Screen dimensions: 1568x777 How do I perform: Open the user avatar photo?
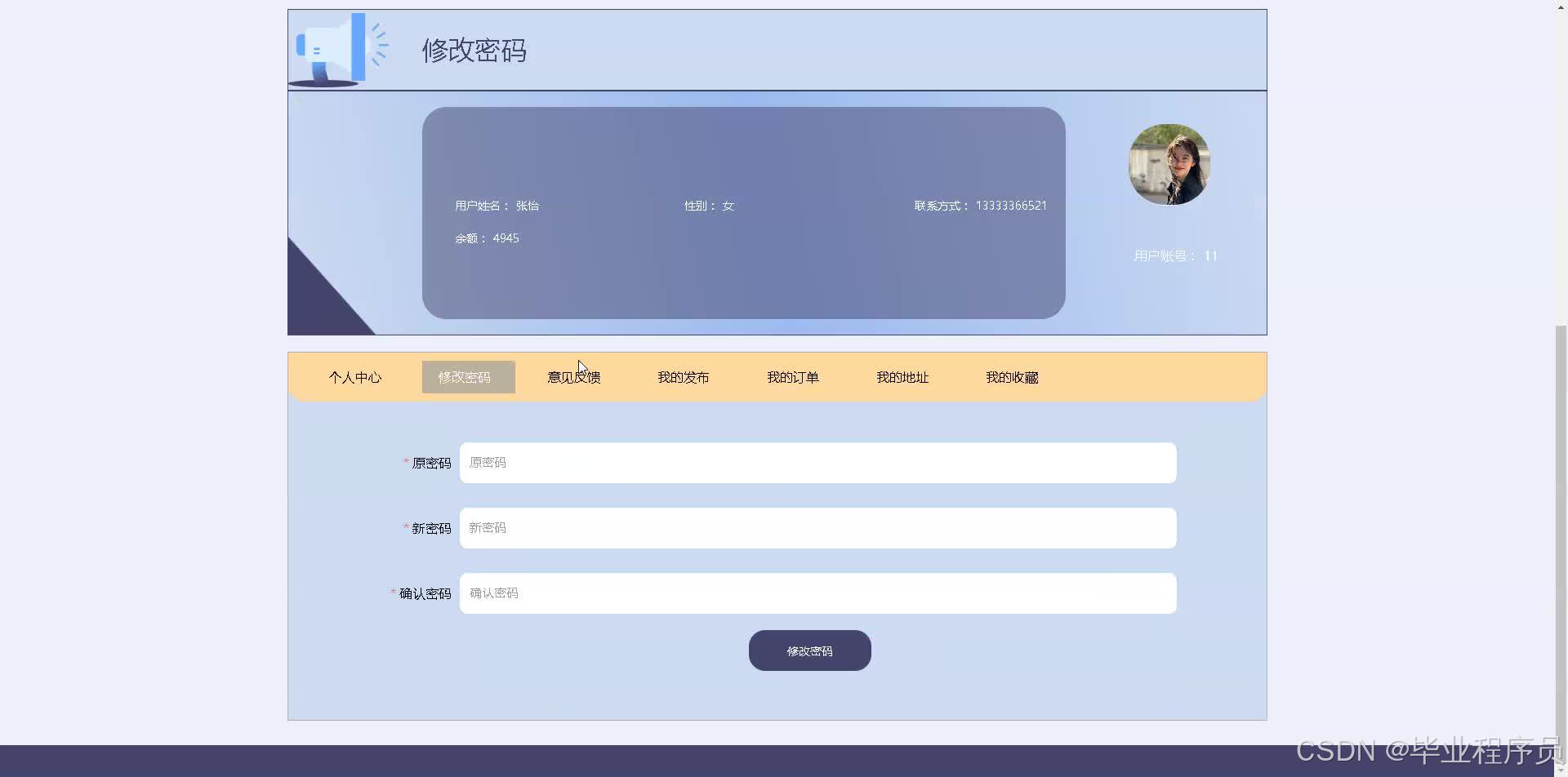(1169, 164)
